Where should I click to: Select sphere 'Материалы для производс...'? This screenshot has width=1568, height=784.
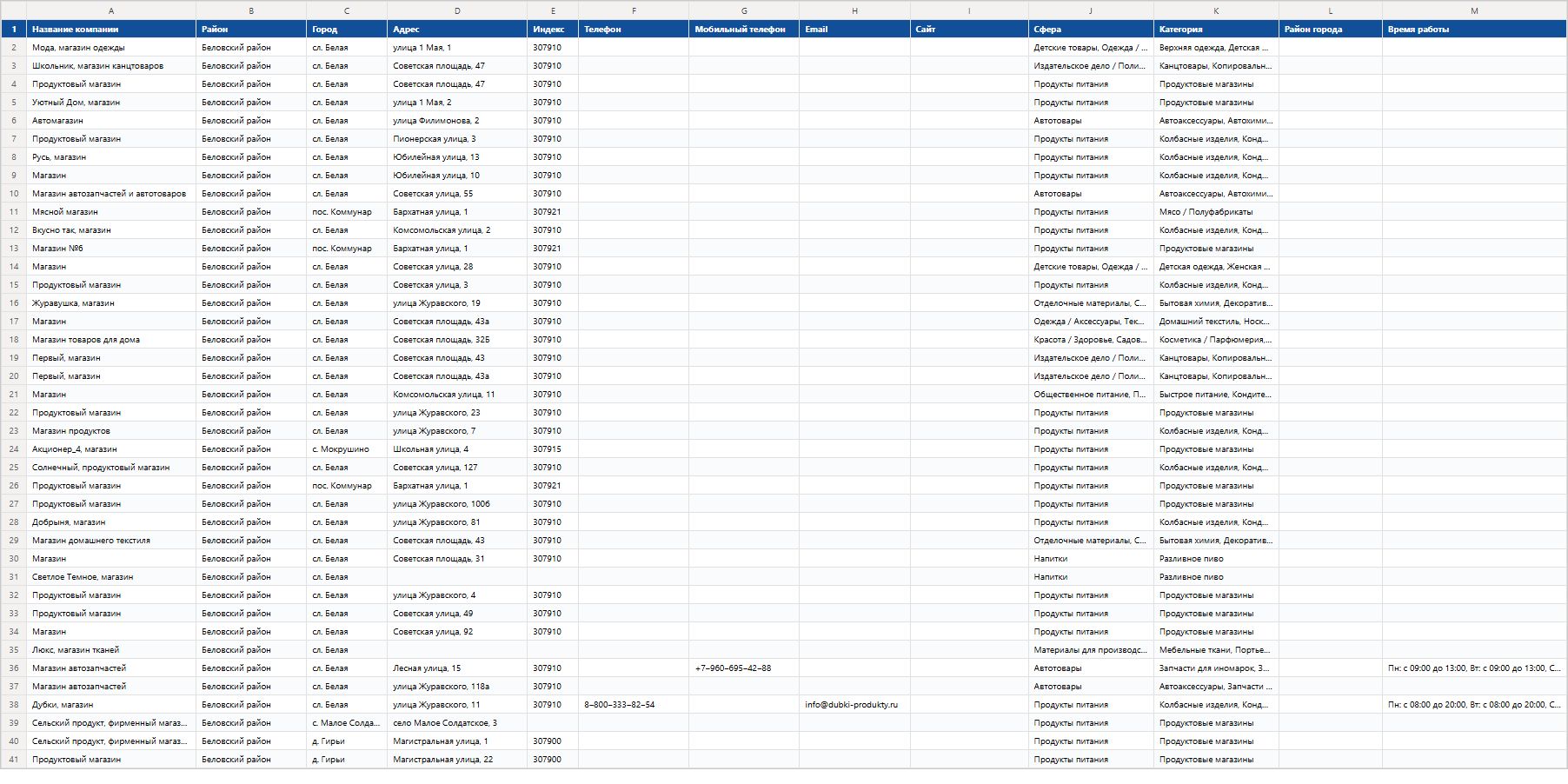tap(1091, 650)
